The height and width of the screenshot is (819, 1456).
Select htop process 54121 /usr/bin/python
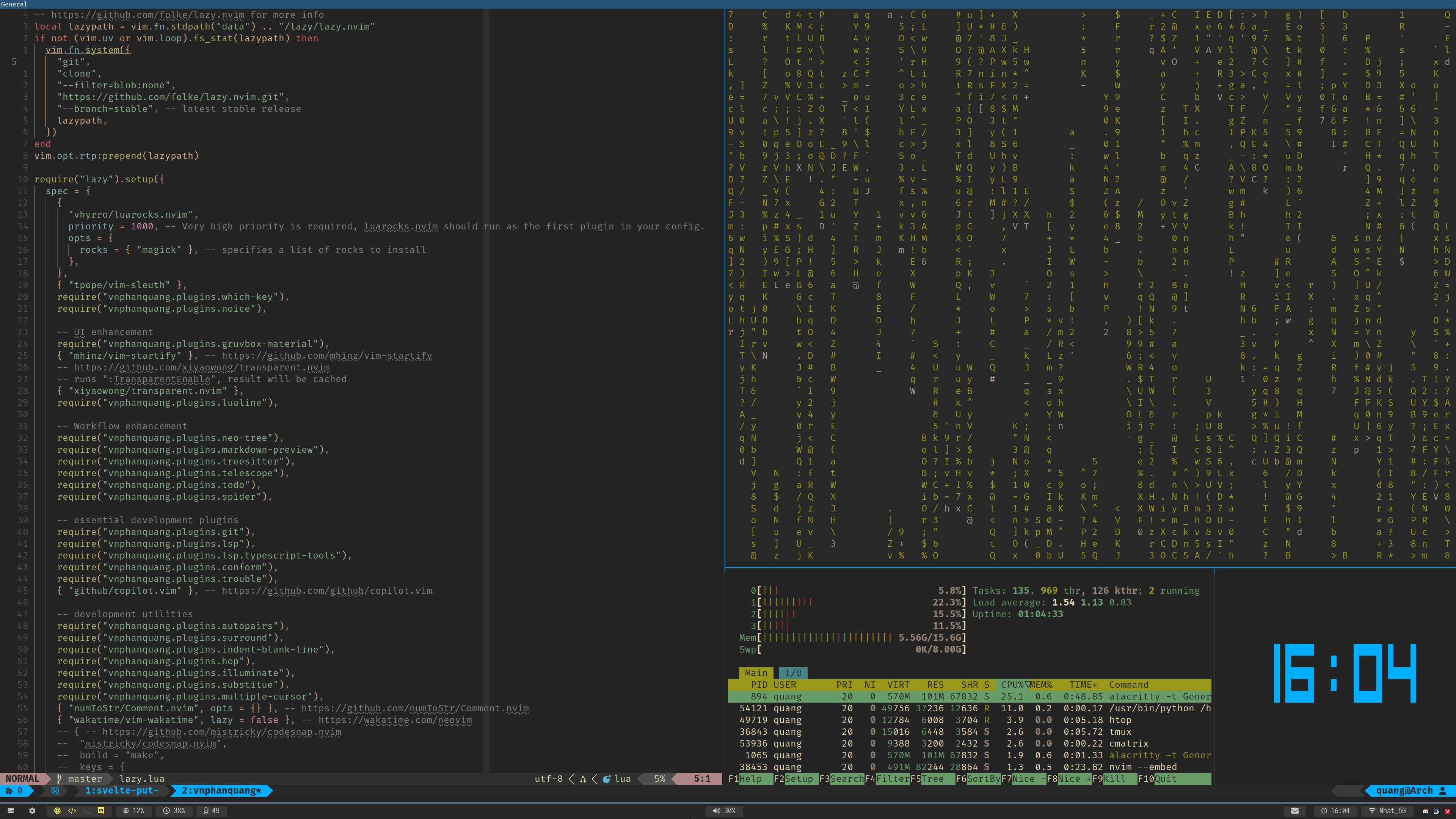(x=970, y=708)
